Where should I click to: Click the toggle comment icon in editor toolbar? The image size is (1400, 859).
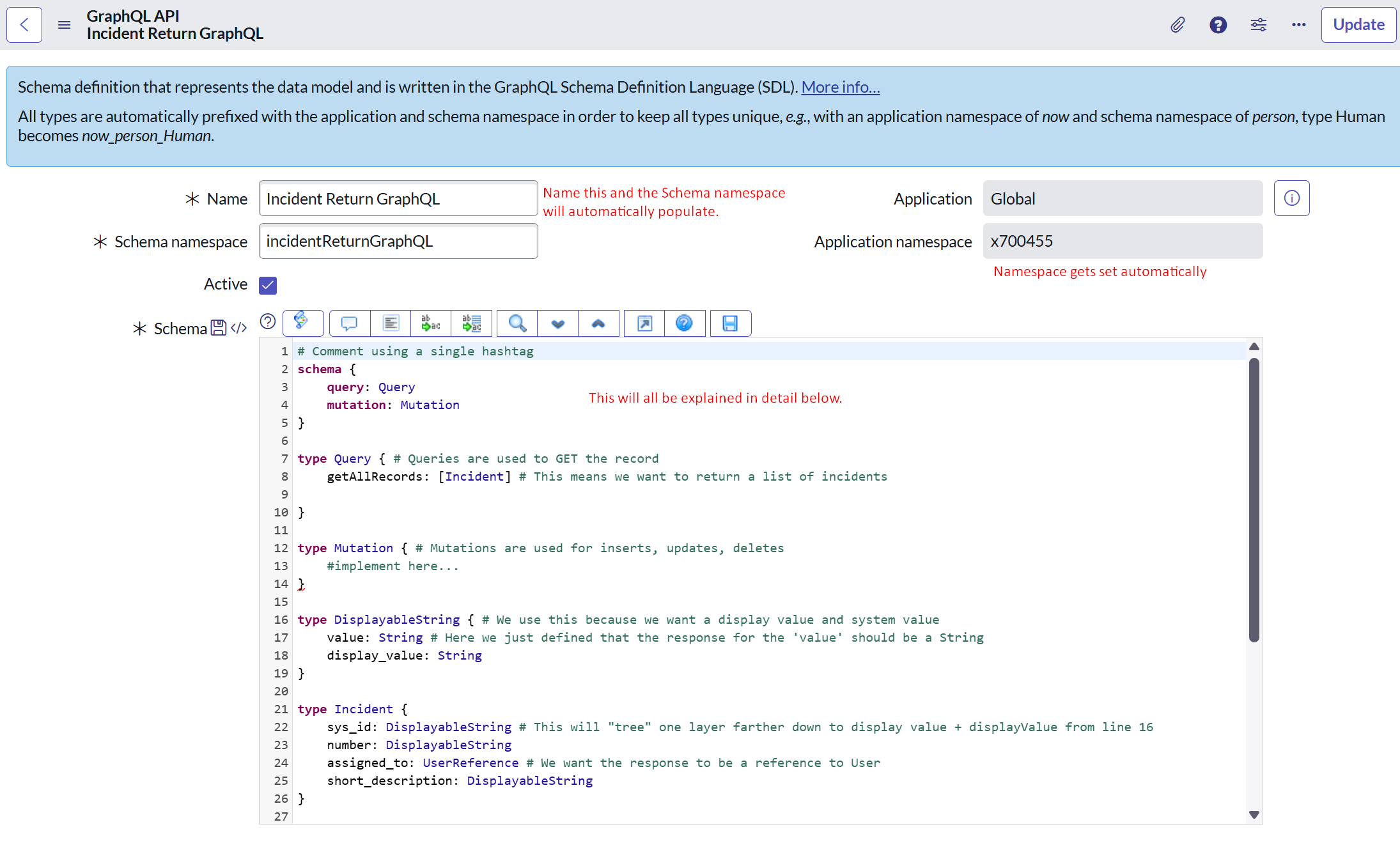coord(349,323)
